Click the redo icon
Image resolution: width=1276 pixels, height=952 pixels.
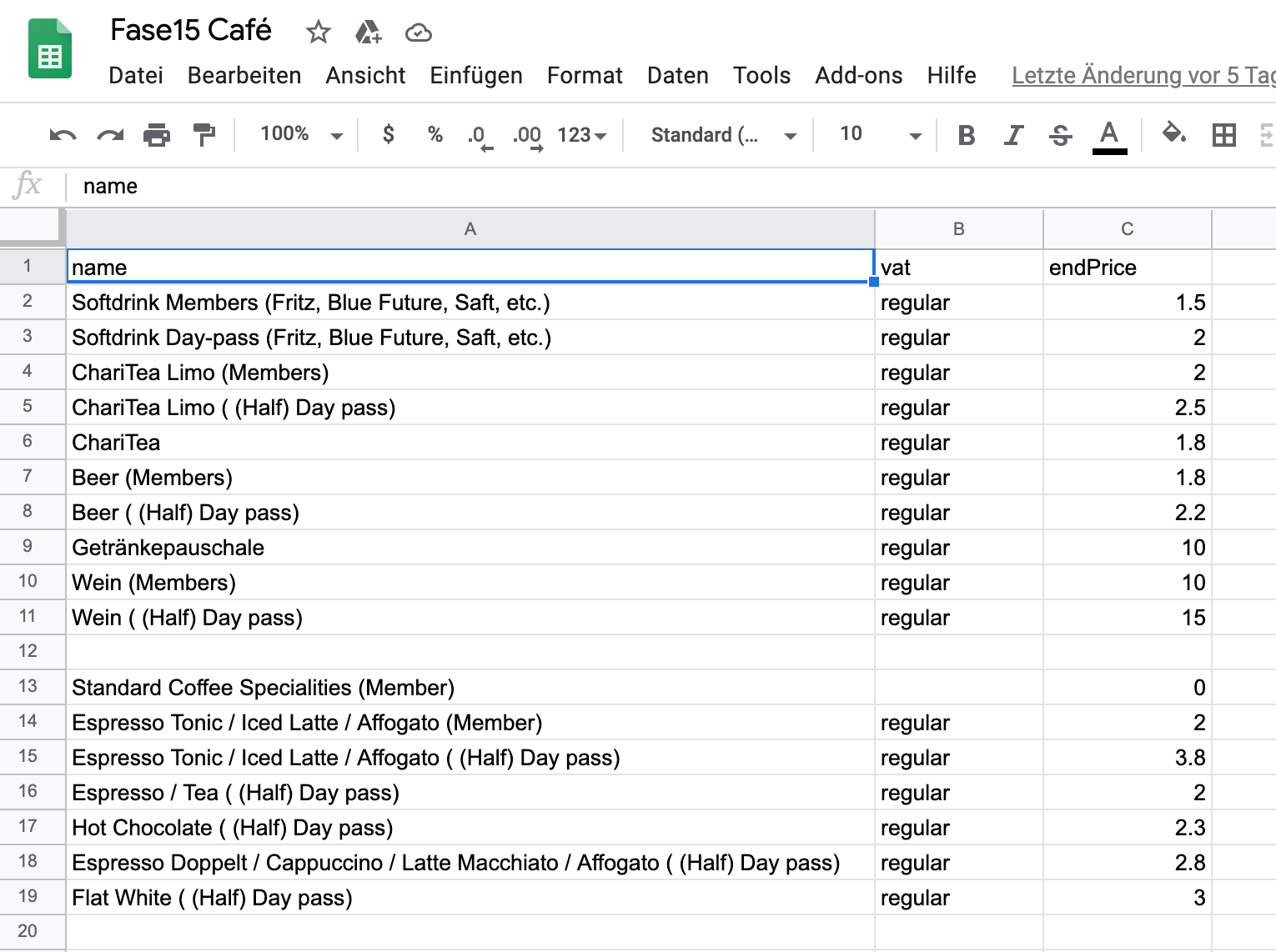[x=109, y=134]
